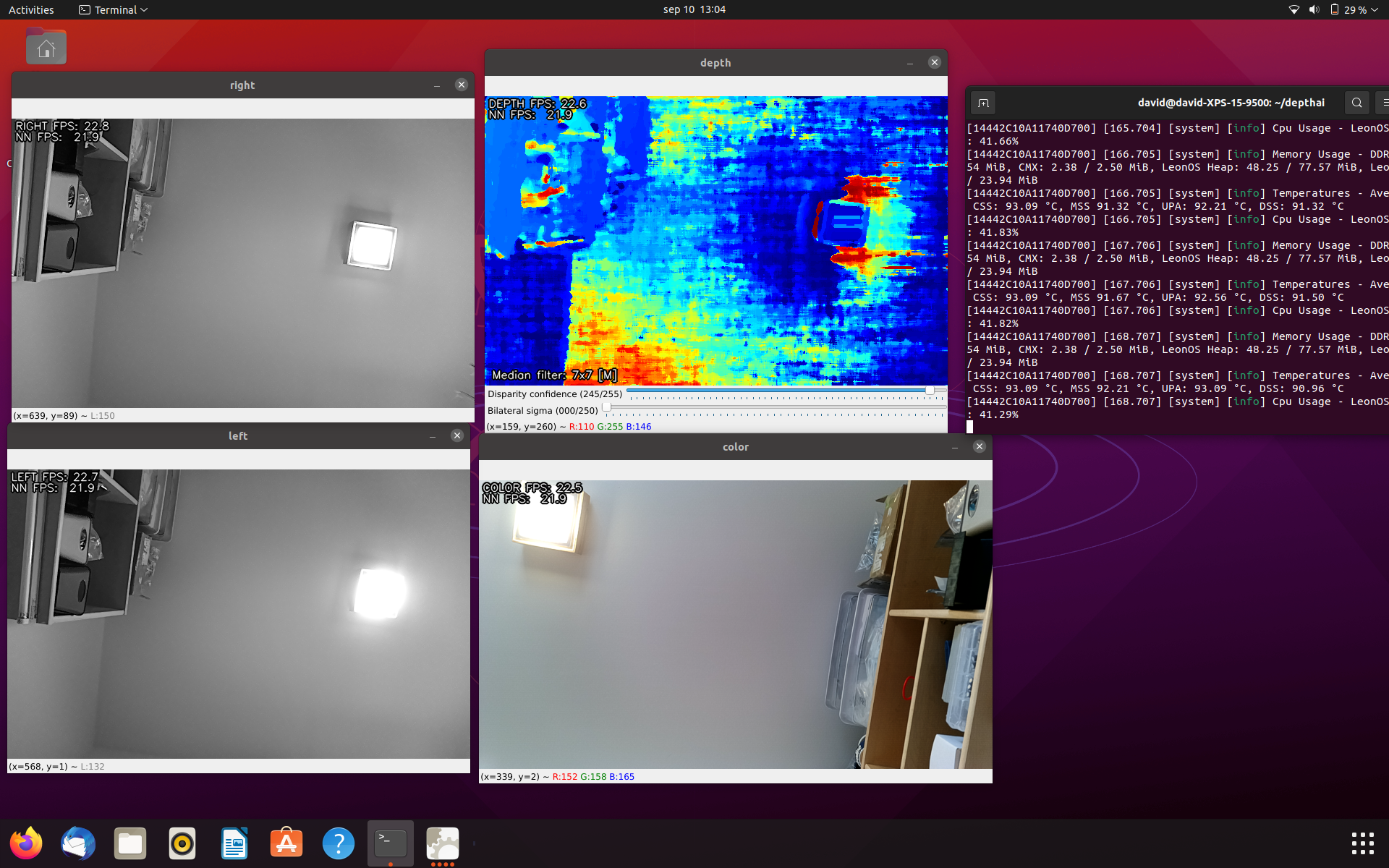Open LibreOffice Writer from the dock
This screenshot has height=868, width=1389.
(234, 843)
